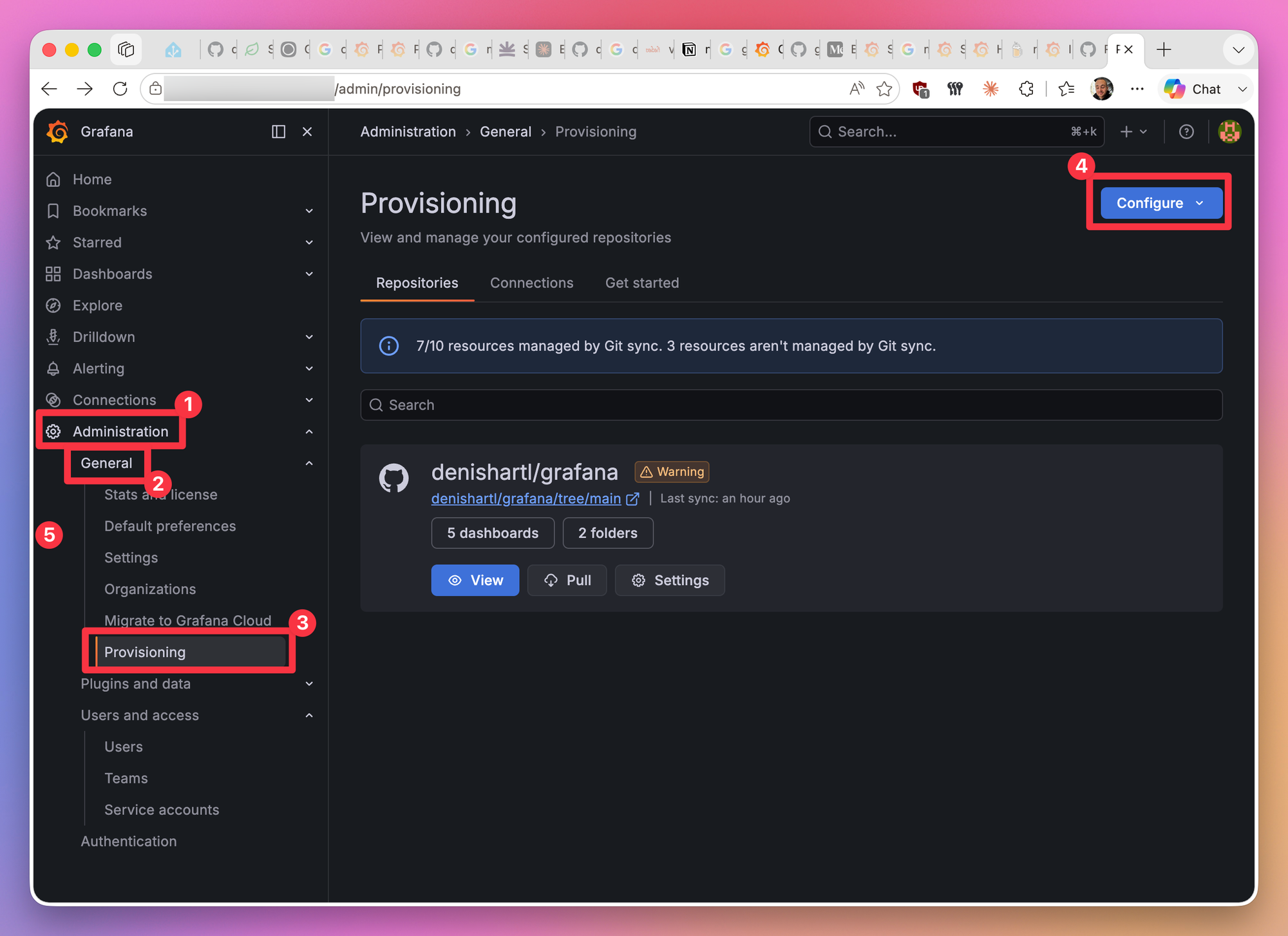
Task: Open Home in the sidebar
Action: coord(92,179)
